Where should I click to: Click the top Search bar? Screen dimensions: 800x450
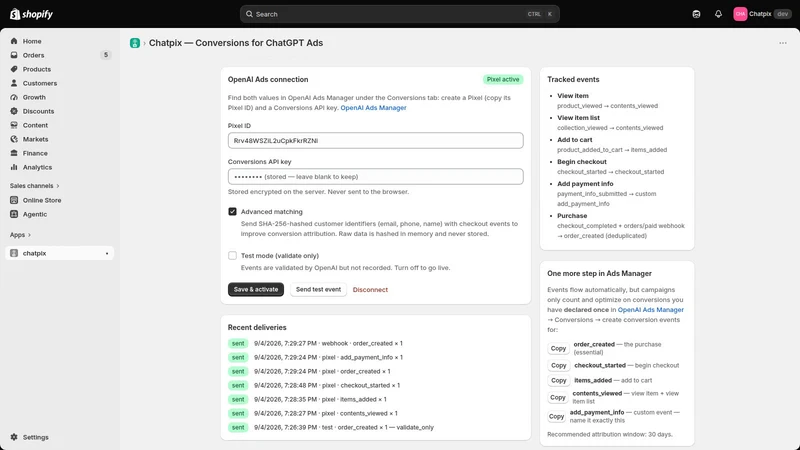(399, 14)
